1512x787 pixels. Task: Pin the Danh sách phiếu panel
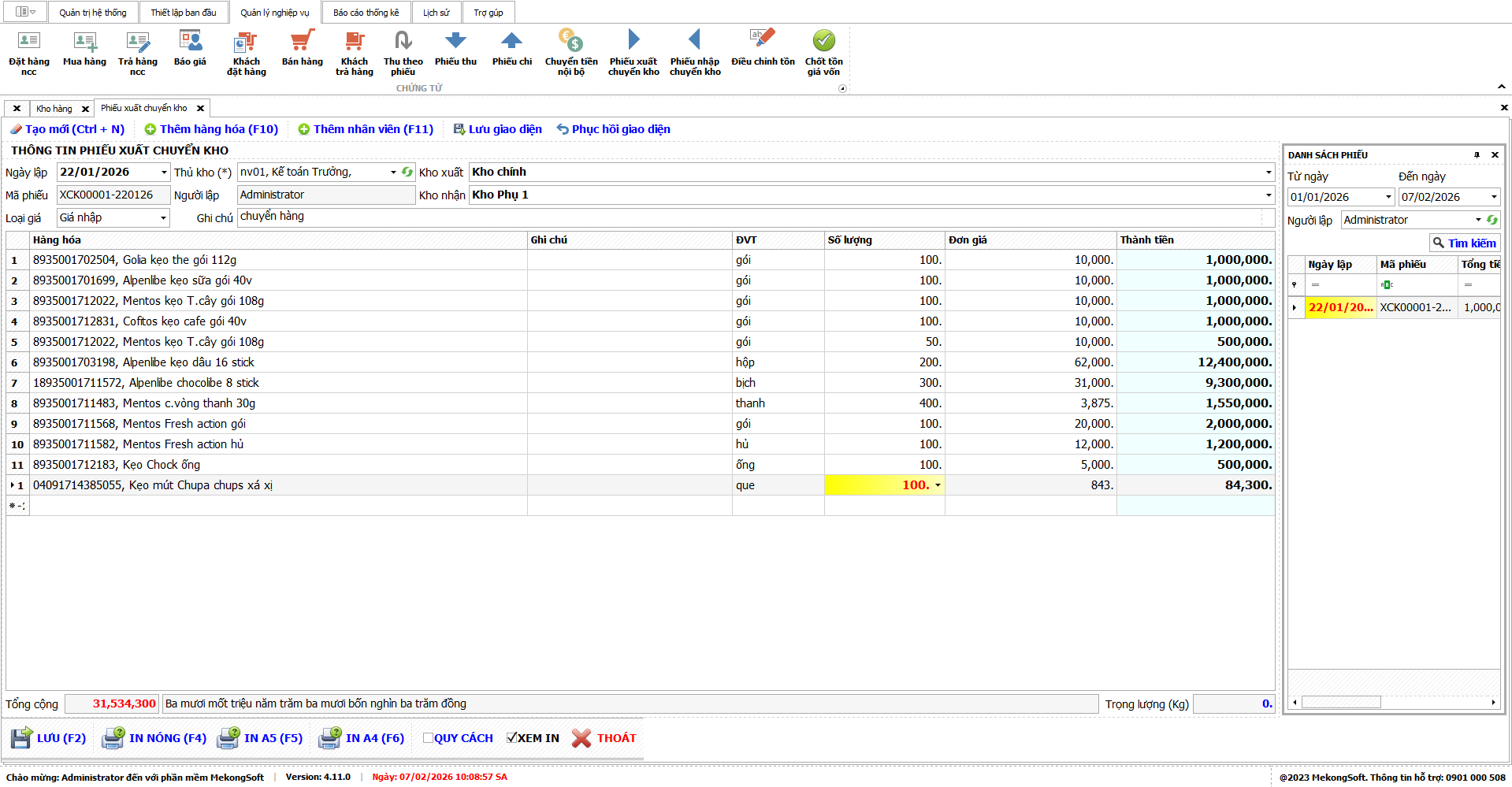1477,155
